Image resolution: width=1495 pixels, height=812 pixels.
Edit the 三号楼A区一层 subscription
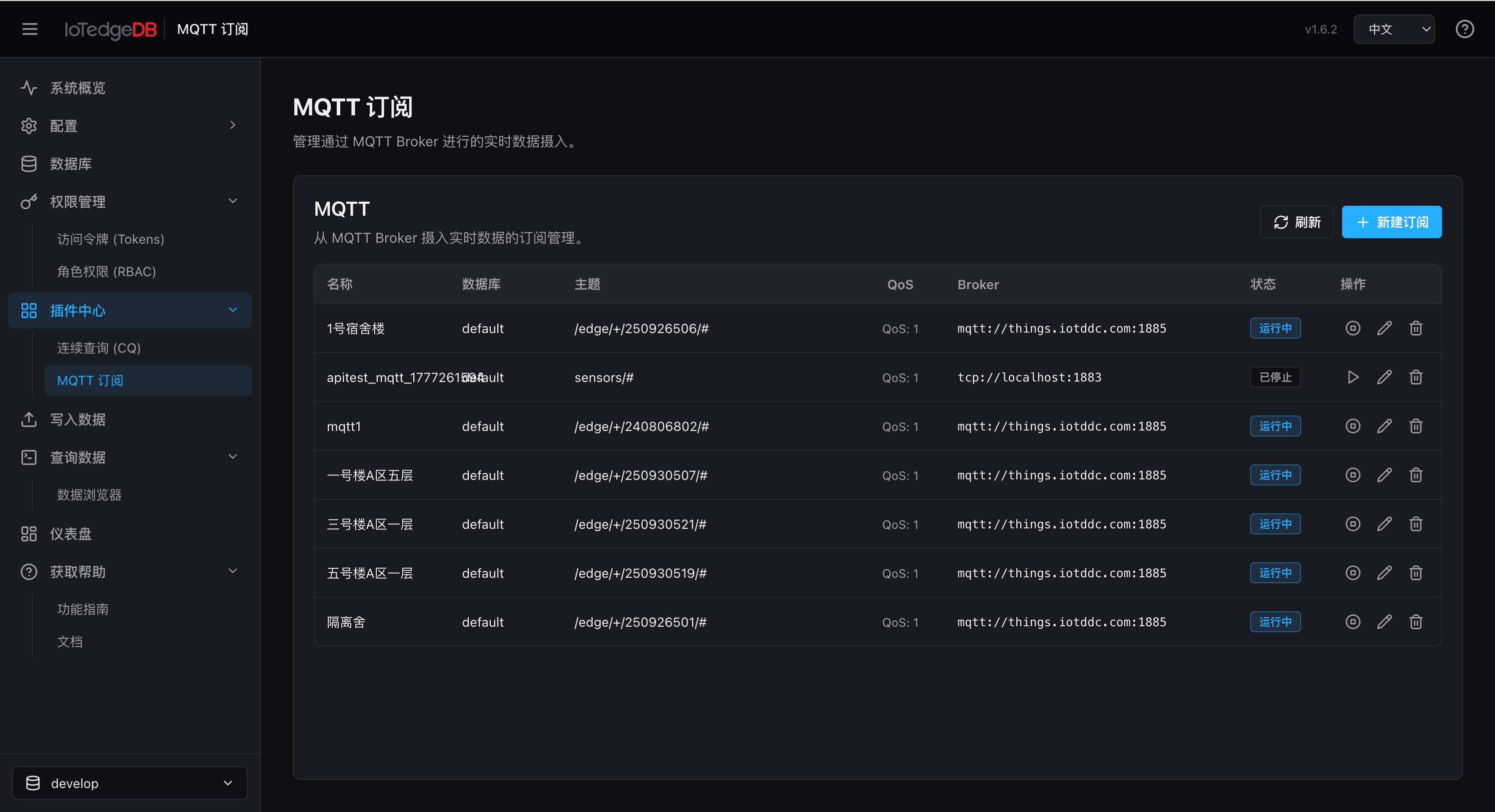coord(1385,524)
